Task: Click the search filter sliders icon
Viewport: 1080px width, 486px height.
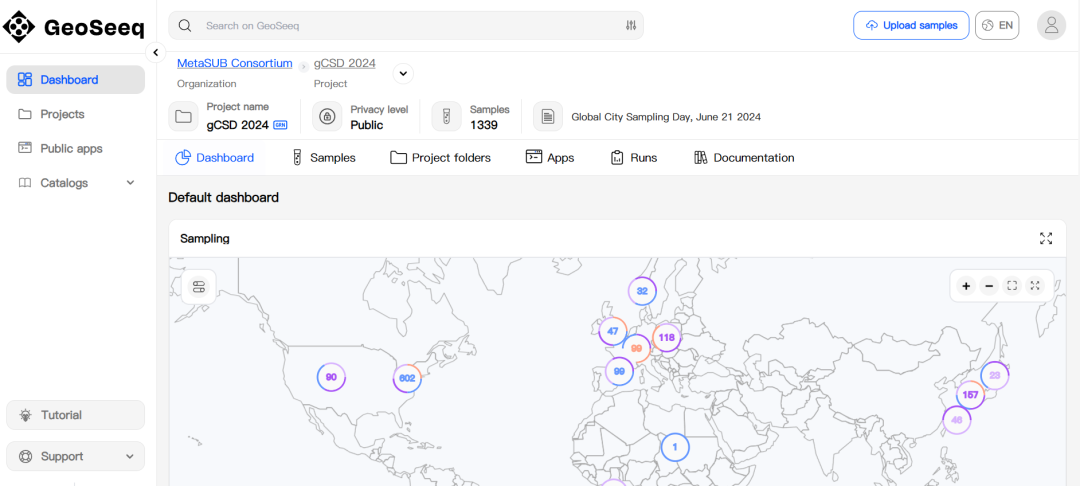Action: [x=631, y=26]
